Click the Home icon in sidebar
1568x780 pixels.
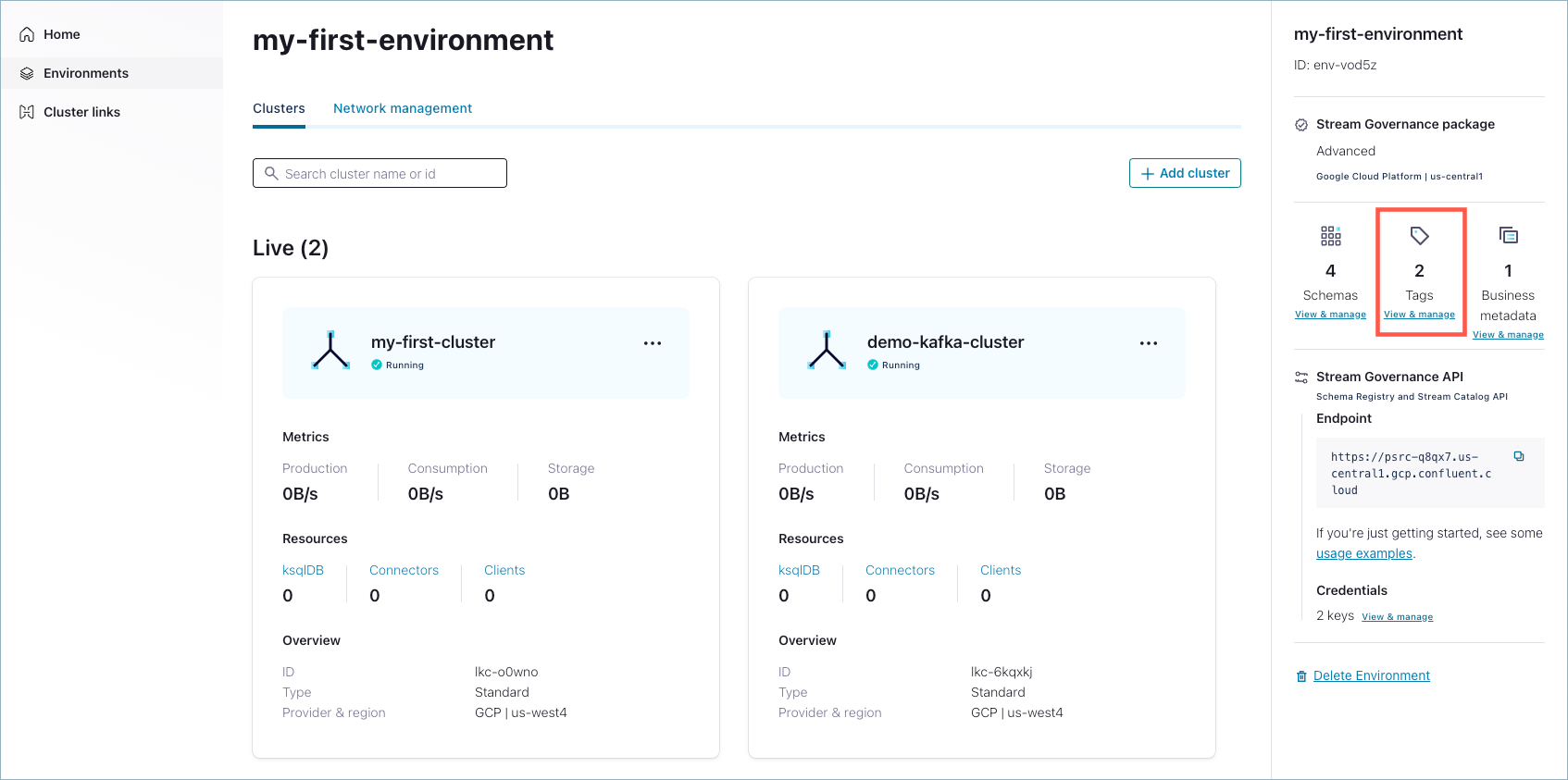coord(27,34)
